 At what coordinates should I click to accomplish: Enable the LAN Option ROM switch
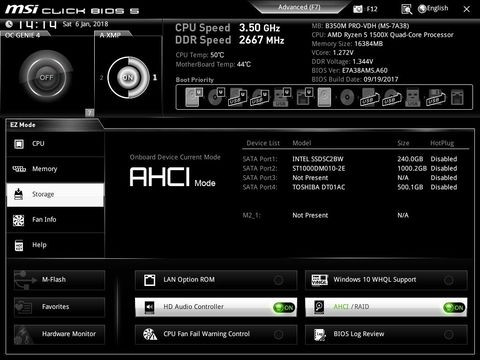coord(278,280)
